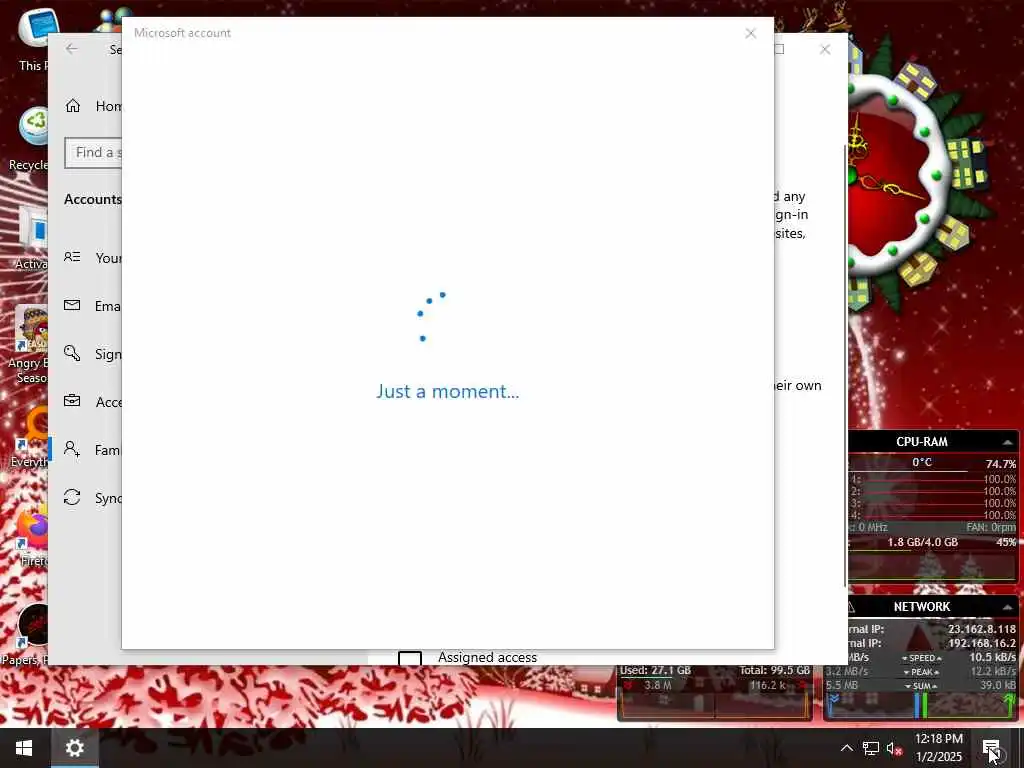Click the Total: 99.5 GB disk label
Image resolution: width=1024 pixels, height=768 pixels.
[x=775, y=670]
